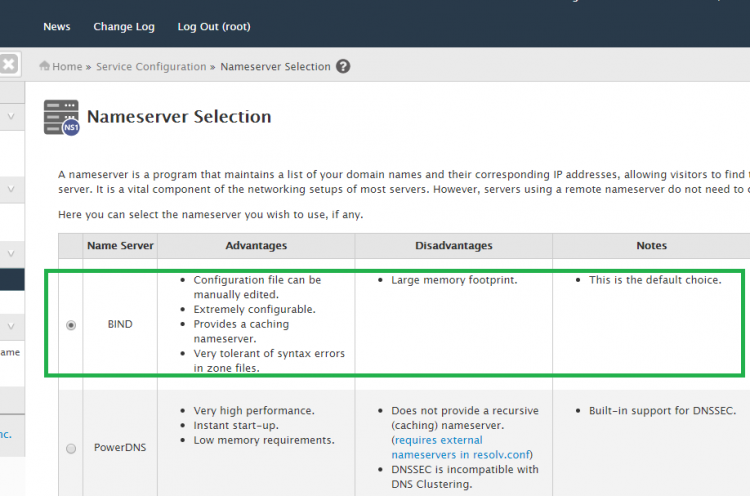
Task: Click the Notes column header
Action: tap(651, 246)
